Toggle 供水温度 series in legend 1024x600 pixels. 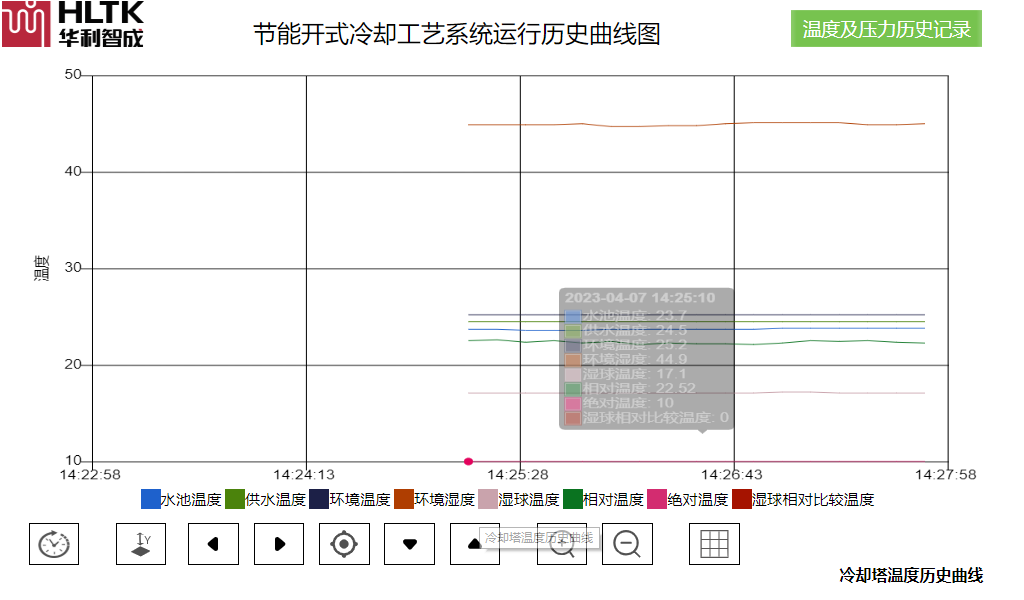[x=265, y=500]
